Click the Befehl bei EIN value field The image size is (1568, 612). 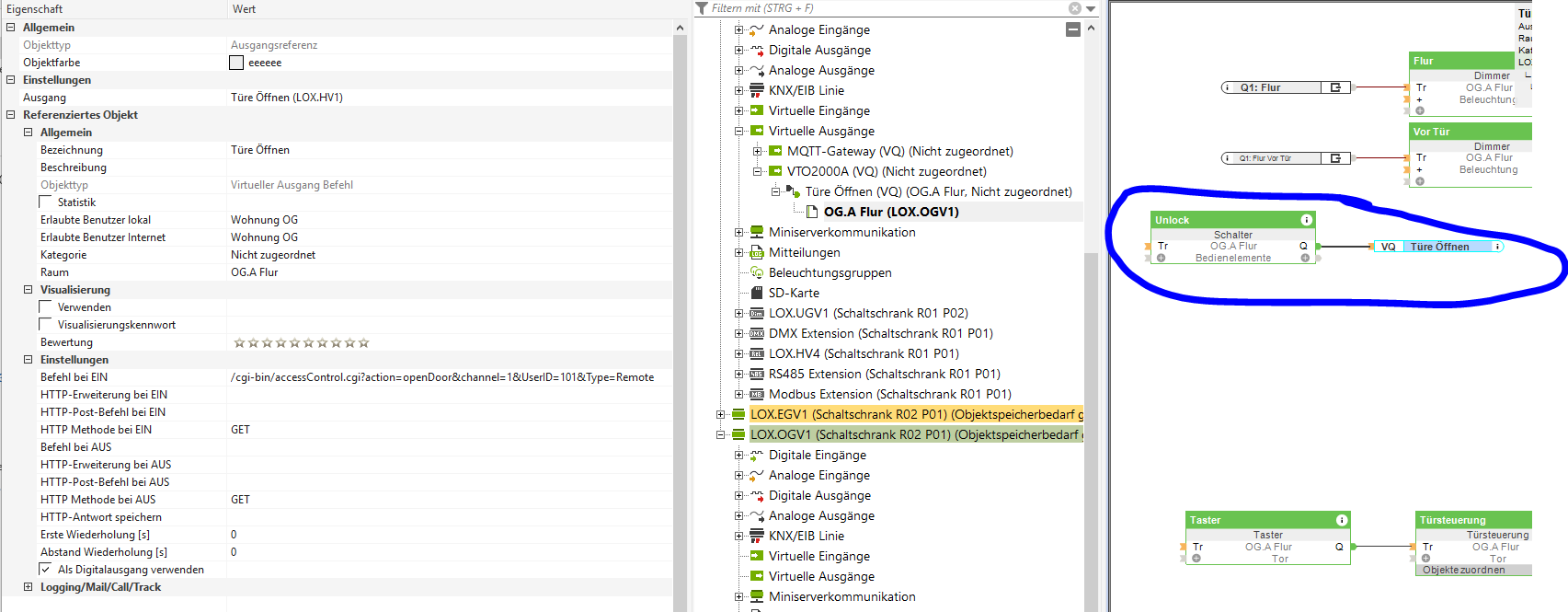(442, 377)
